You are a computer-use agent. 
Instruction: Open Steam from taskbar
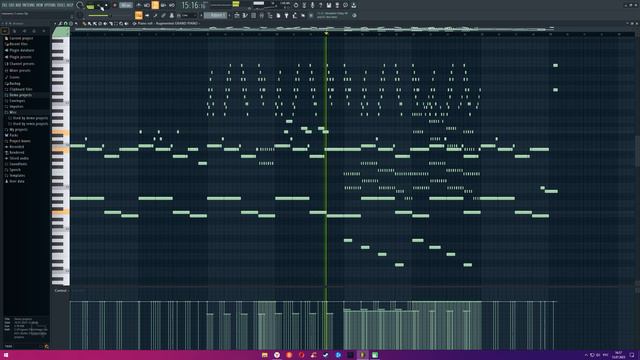pyautogui.click(x=326, y=355)
